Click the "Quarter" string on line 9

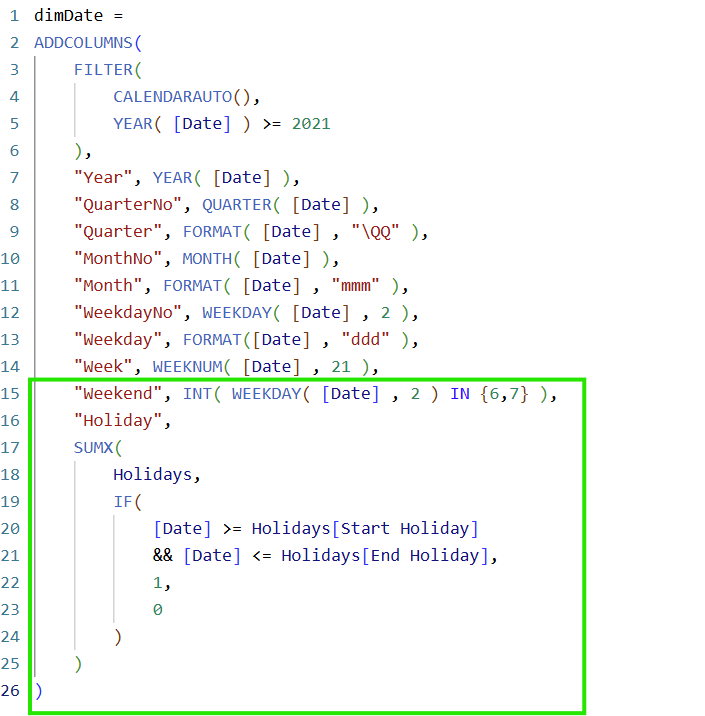118,232
